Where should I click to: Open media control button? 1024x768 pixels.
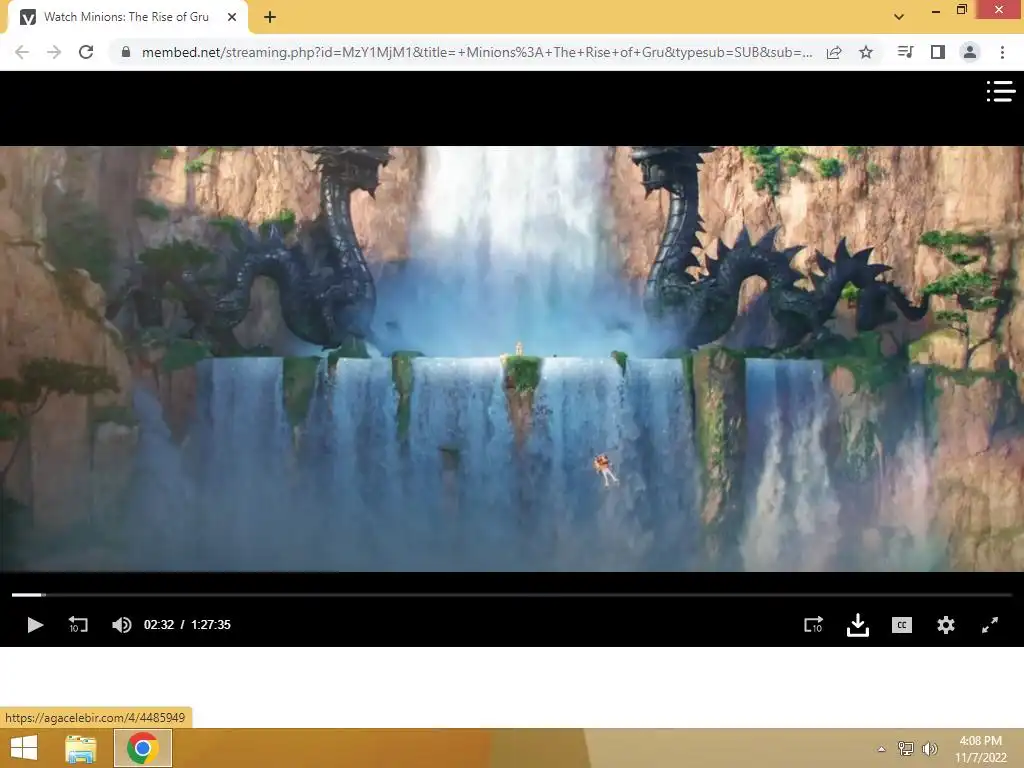(905, 52)
